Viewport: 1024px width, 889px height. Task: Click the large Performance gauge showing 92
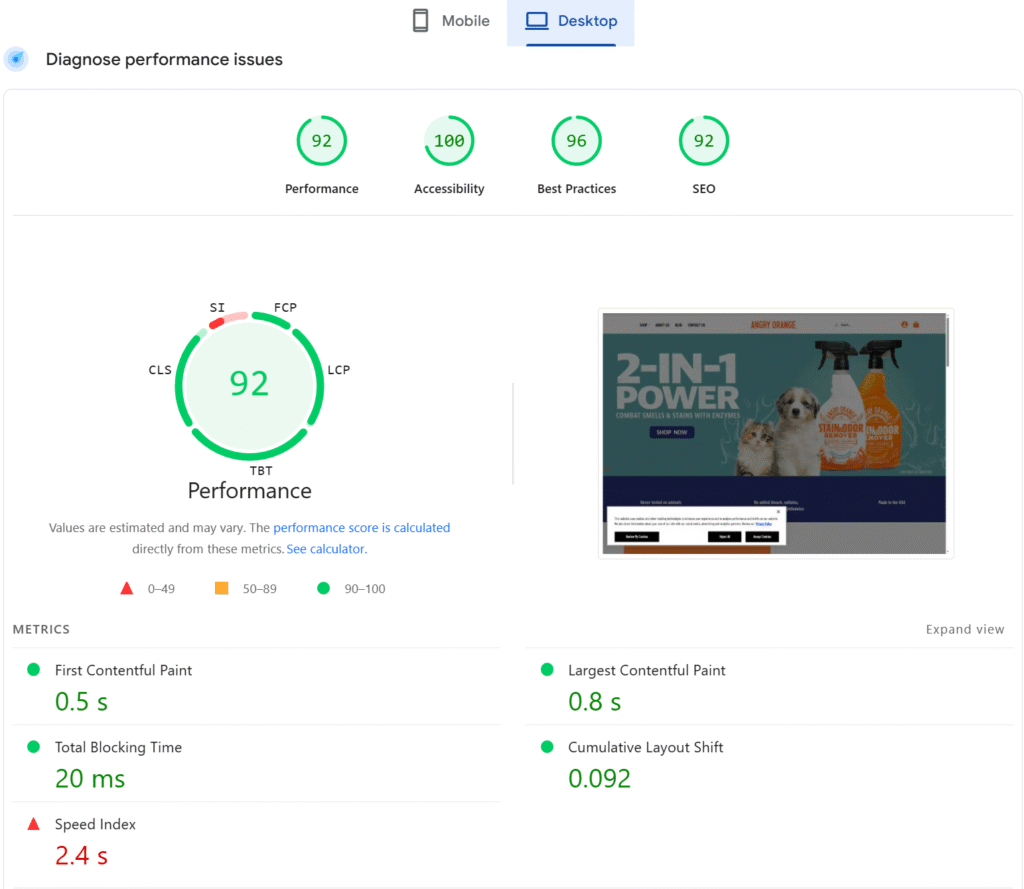pos(249,384)
